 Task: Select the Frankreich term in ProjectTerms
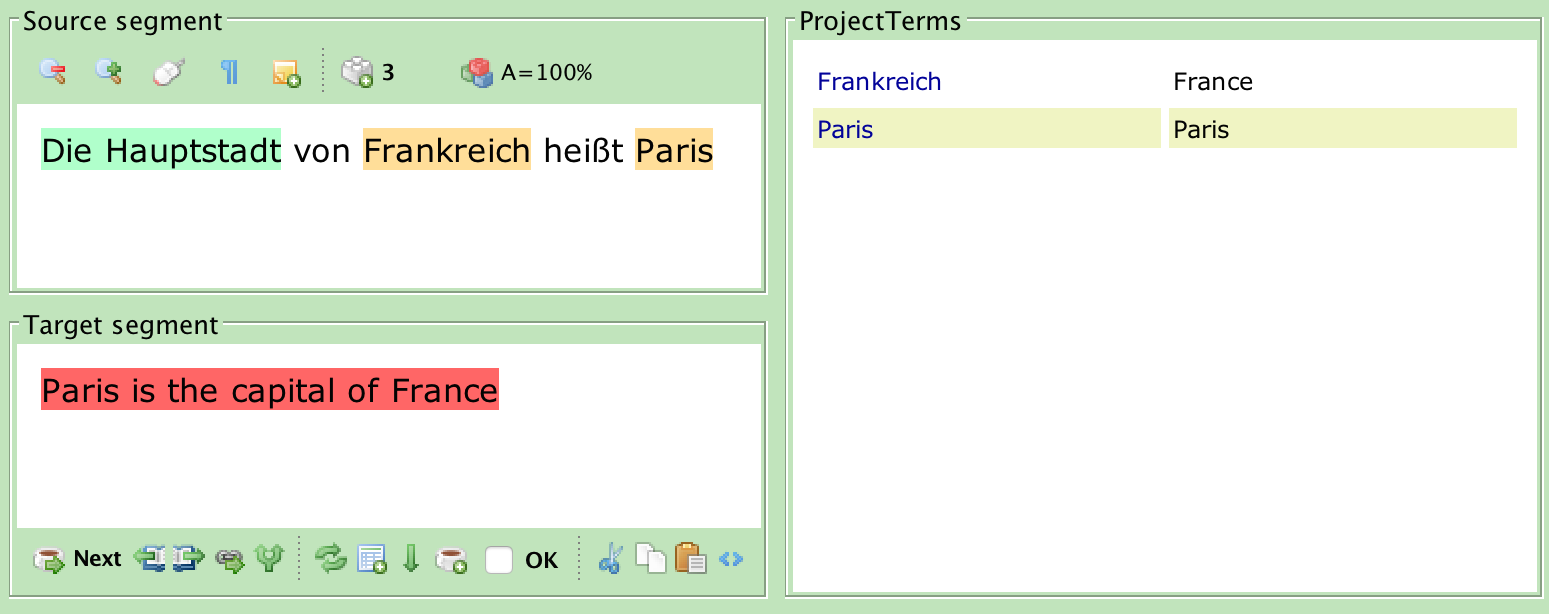879,82
